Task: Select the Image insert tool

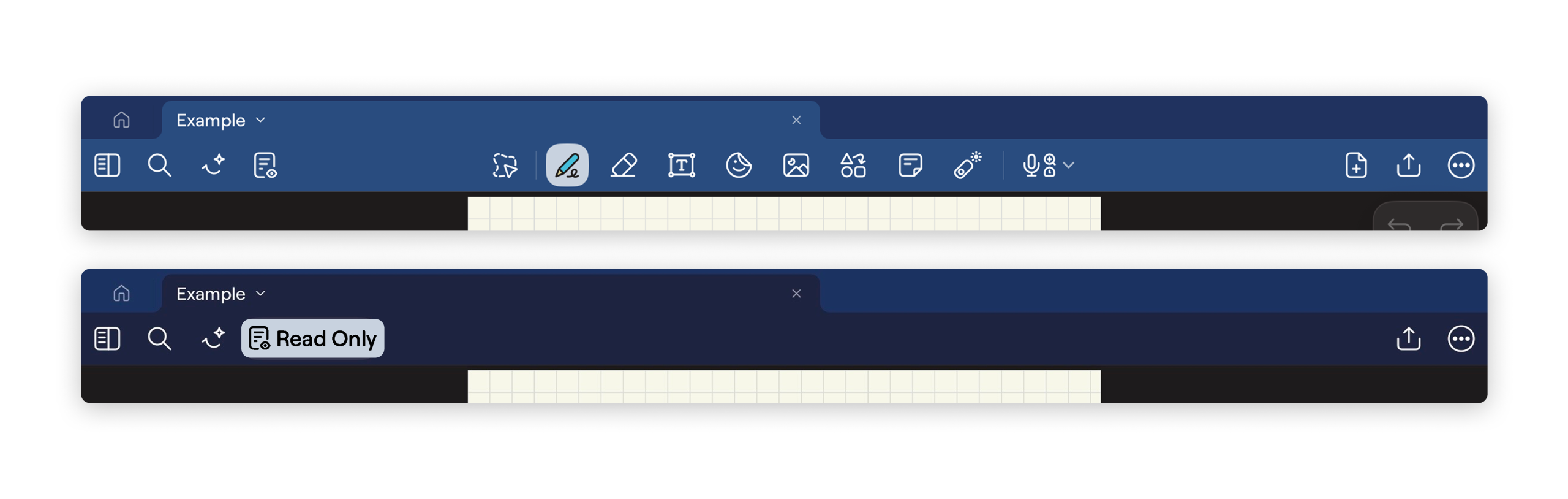Action: click(x=796, y=165)
